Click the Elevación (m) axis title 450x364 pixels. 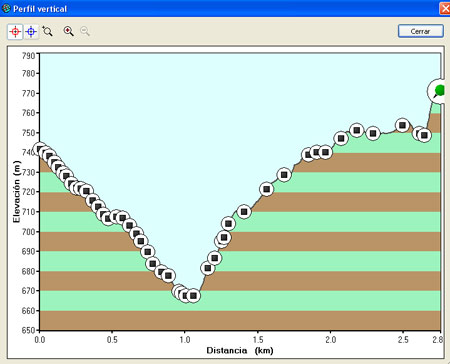[x=16, y=192]
